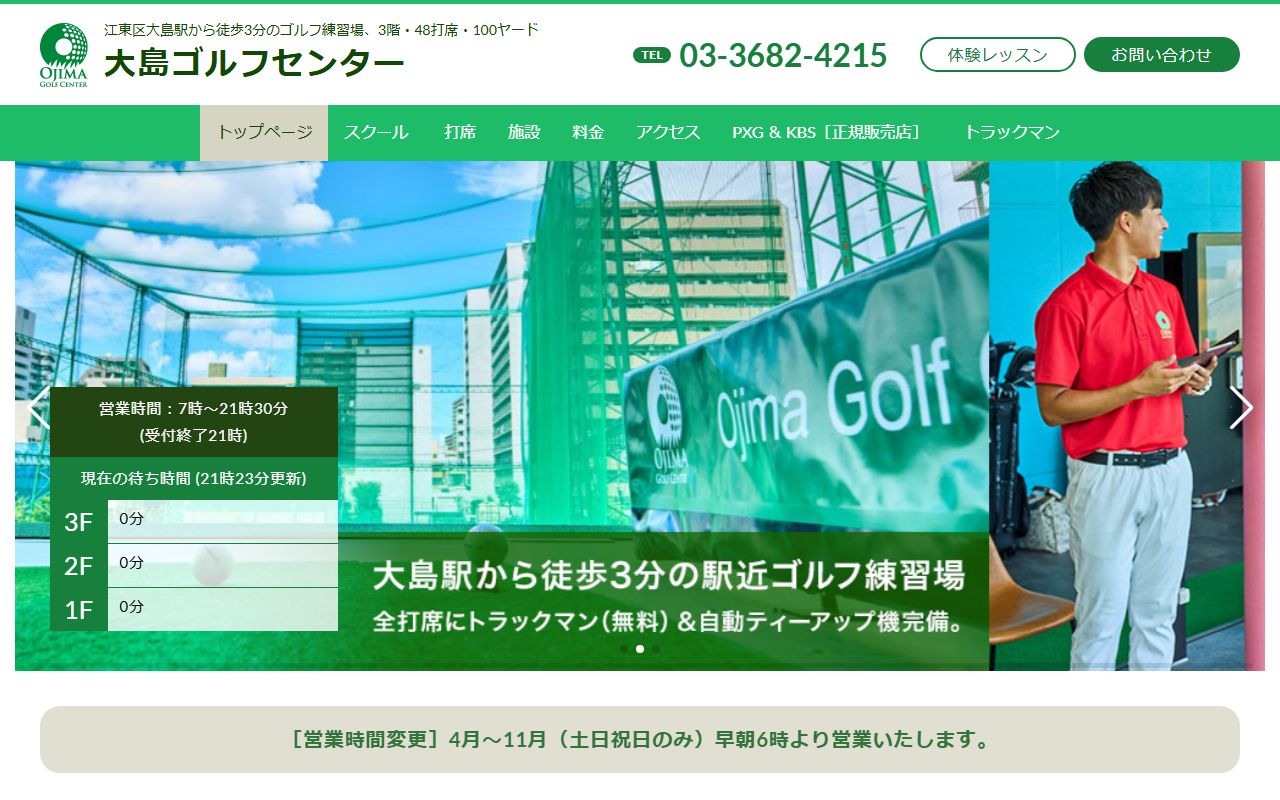Open PXG & KBS [正規販売店] page
Screen dimensions: 1280x800
point(826,132)
